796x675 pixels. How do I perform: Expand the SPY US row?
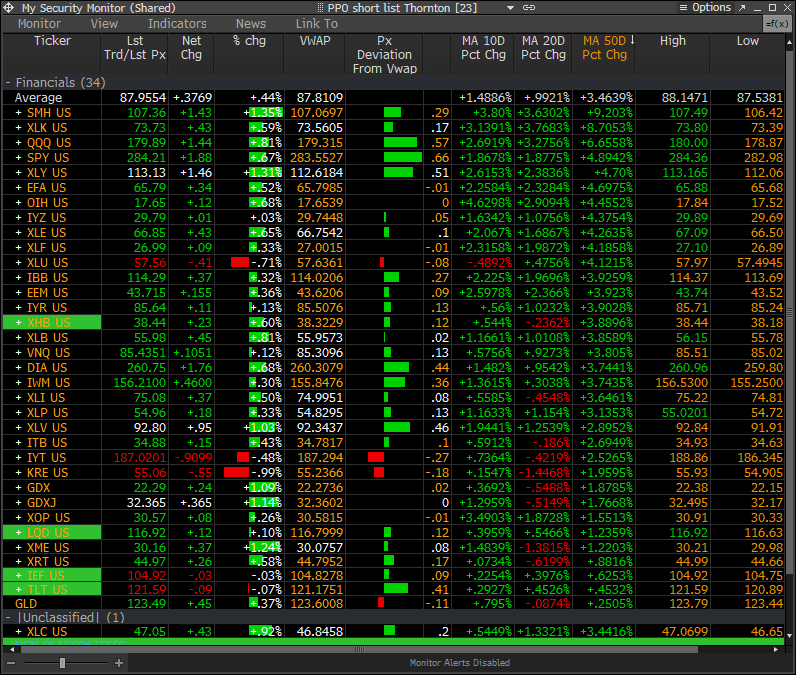pos(19,158)
